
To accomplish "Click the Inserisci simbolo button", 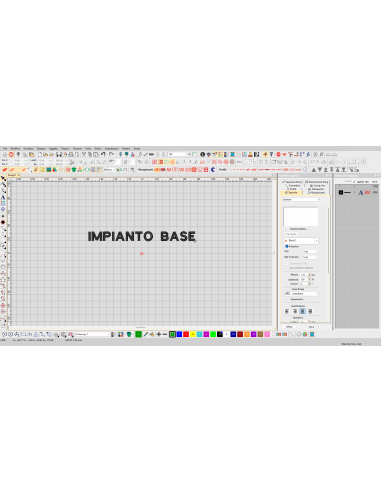I will pos(298,229).
